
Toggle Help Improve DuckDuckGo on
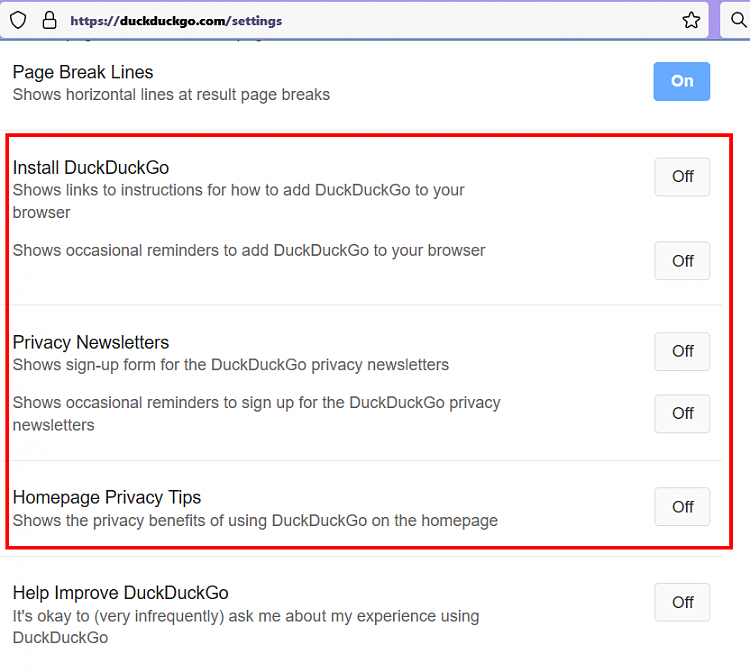tap(682, 602)
